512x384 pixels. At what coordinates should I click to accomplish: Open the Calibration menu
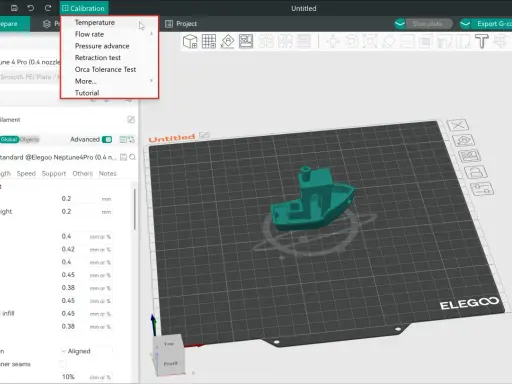84,8
